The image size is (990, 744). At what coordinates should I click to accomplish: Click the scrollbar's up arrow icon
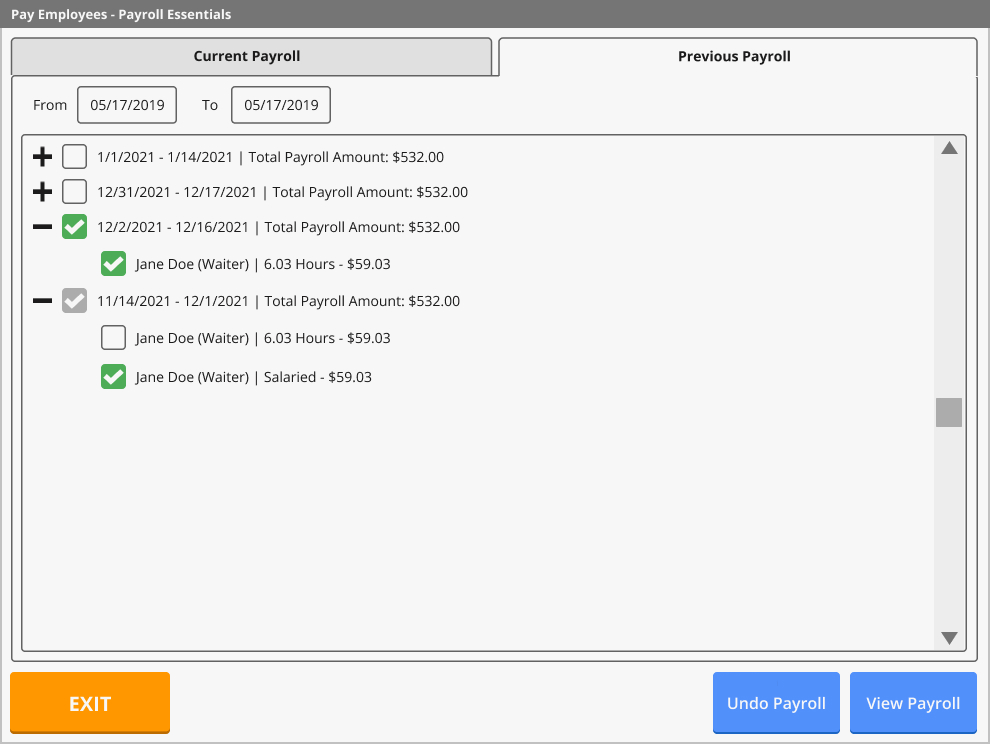tap(948, 148)
